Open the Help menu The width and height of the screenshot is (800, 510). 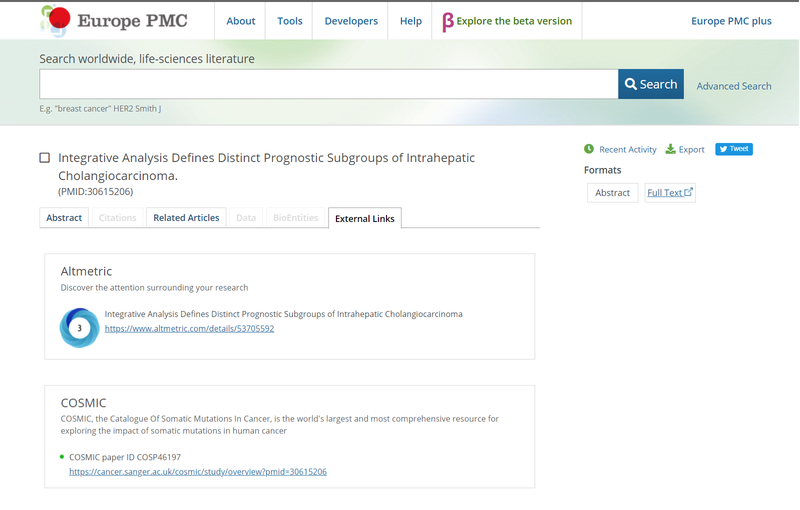(411, 21)
